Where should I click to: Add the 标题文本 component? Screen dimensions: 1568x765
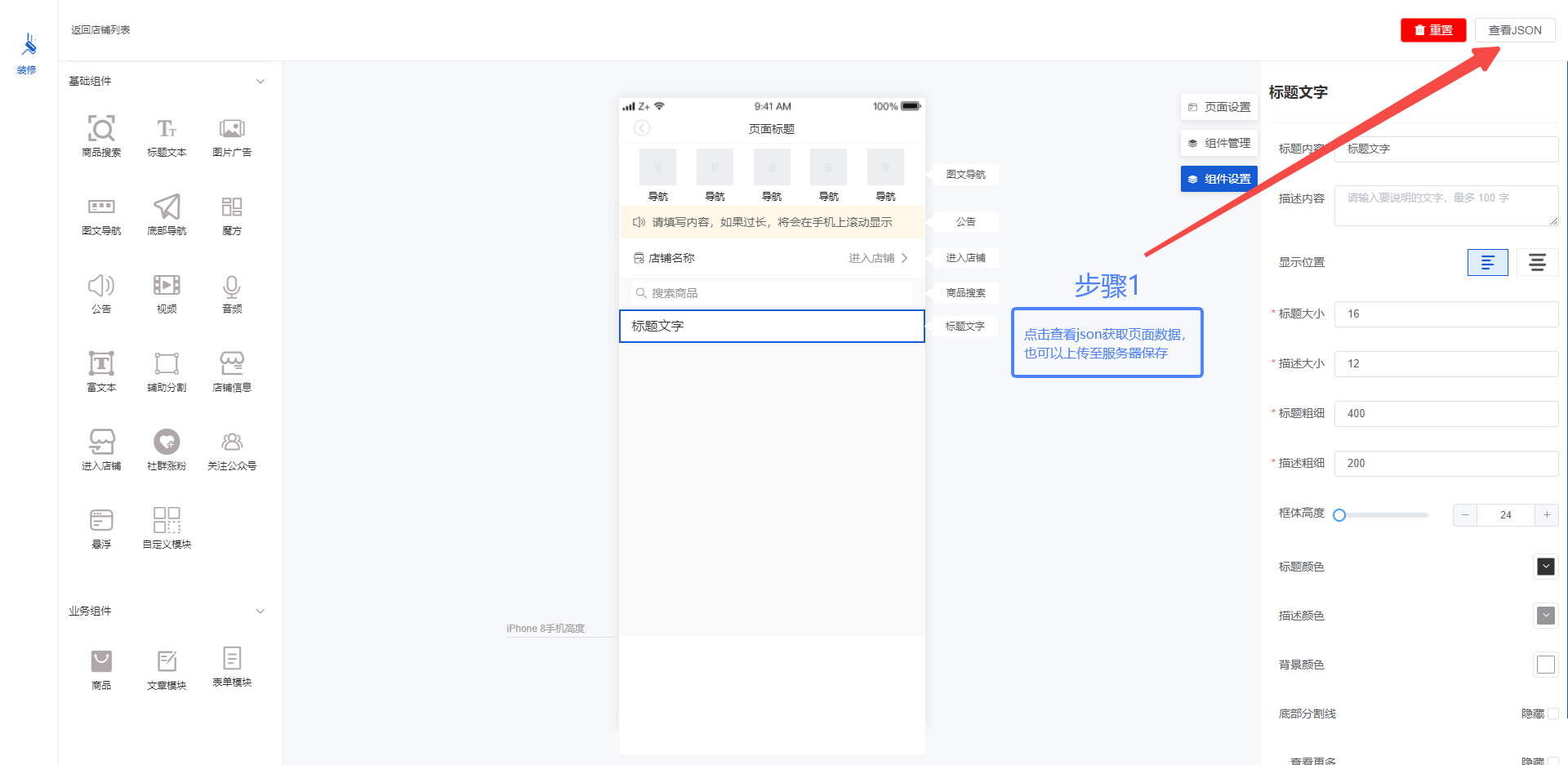tap(167, 136)
